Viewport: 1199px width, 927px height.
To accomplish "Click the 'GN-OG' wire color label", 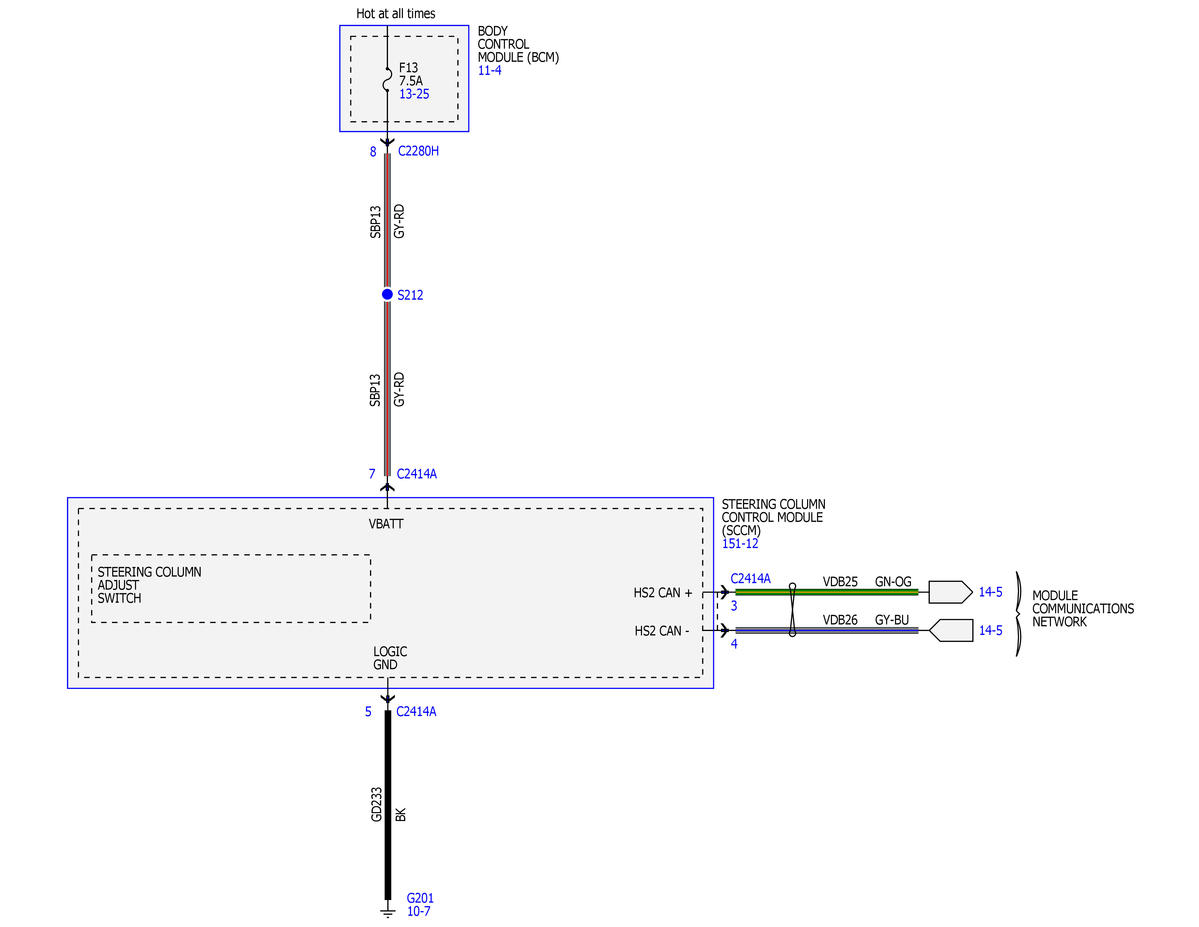I will 893,582.
